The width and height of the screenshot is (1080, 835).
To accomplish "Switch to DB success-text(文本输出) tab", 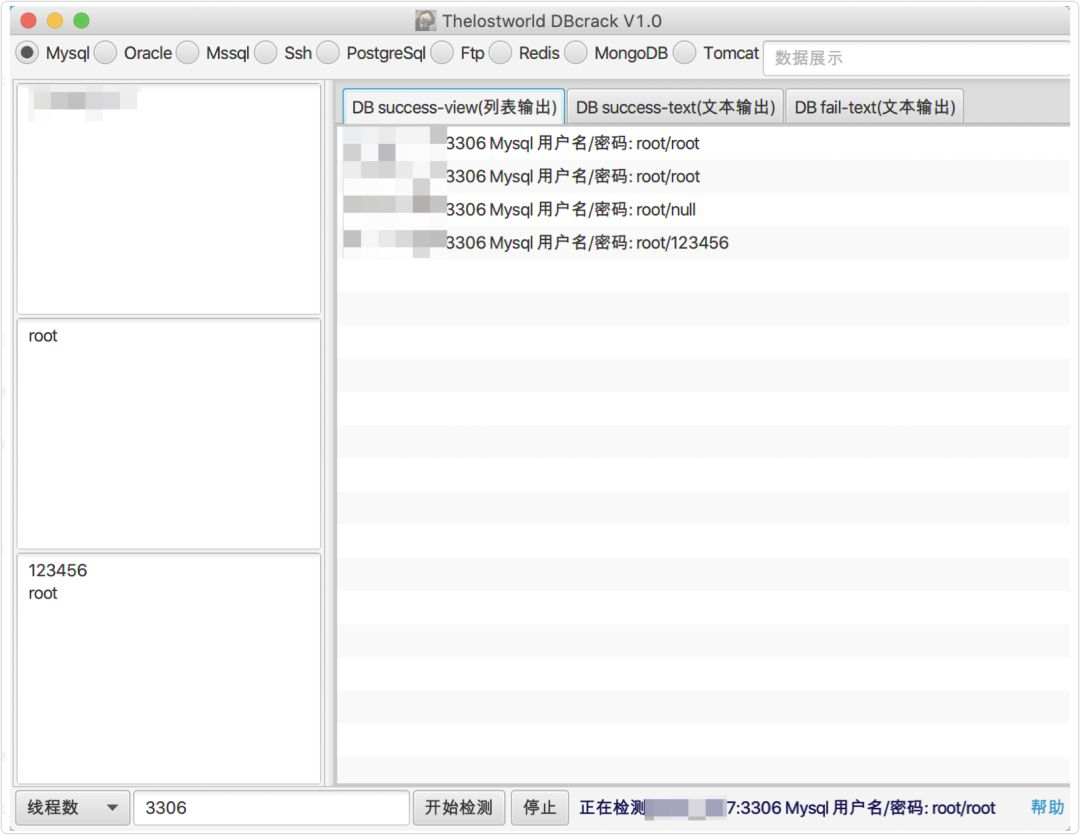I will 675,107.
